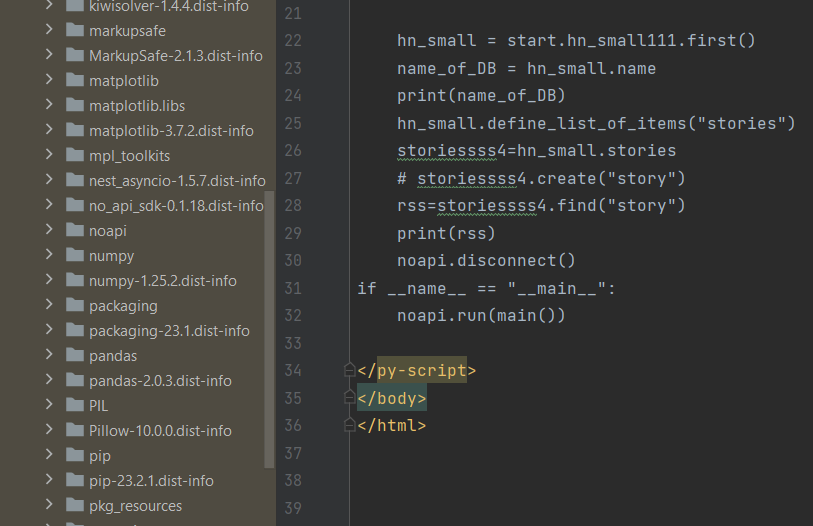The image size is (813, 526).
Task: Click the PIL folder icon
Action: (x=74, y=406)
